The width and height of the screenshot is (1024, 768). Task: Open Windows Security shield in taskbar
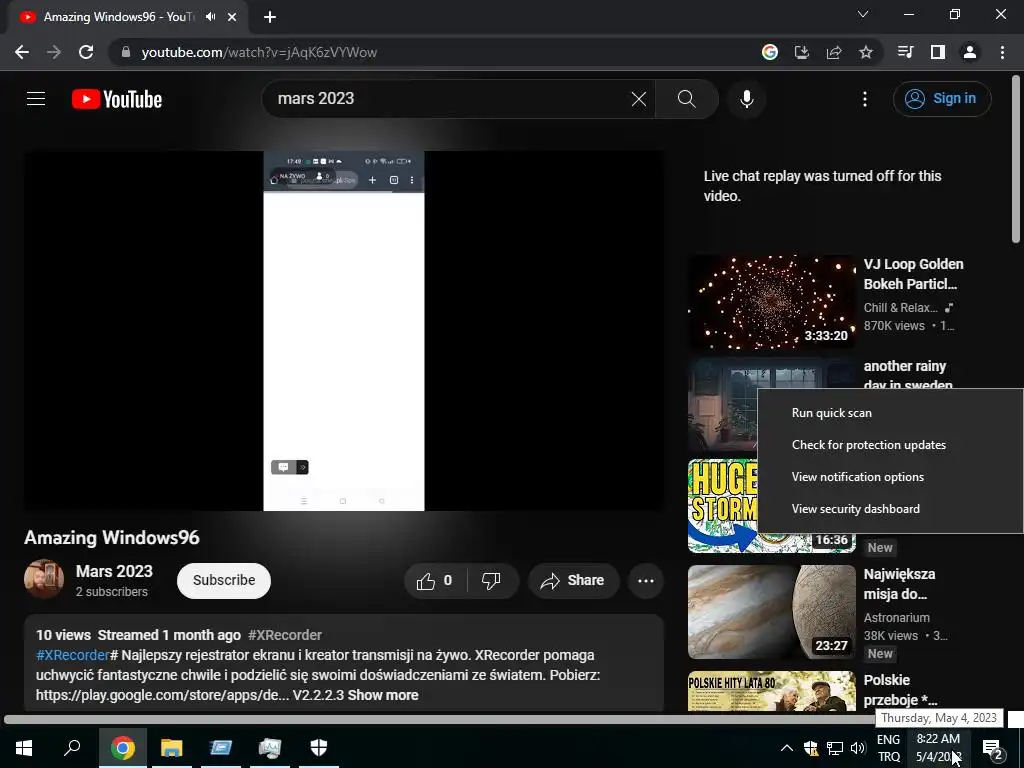319,748
